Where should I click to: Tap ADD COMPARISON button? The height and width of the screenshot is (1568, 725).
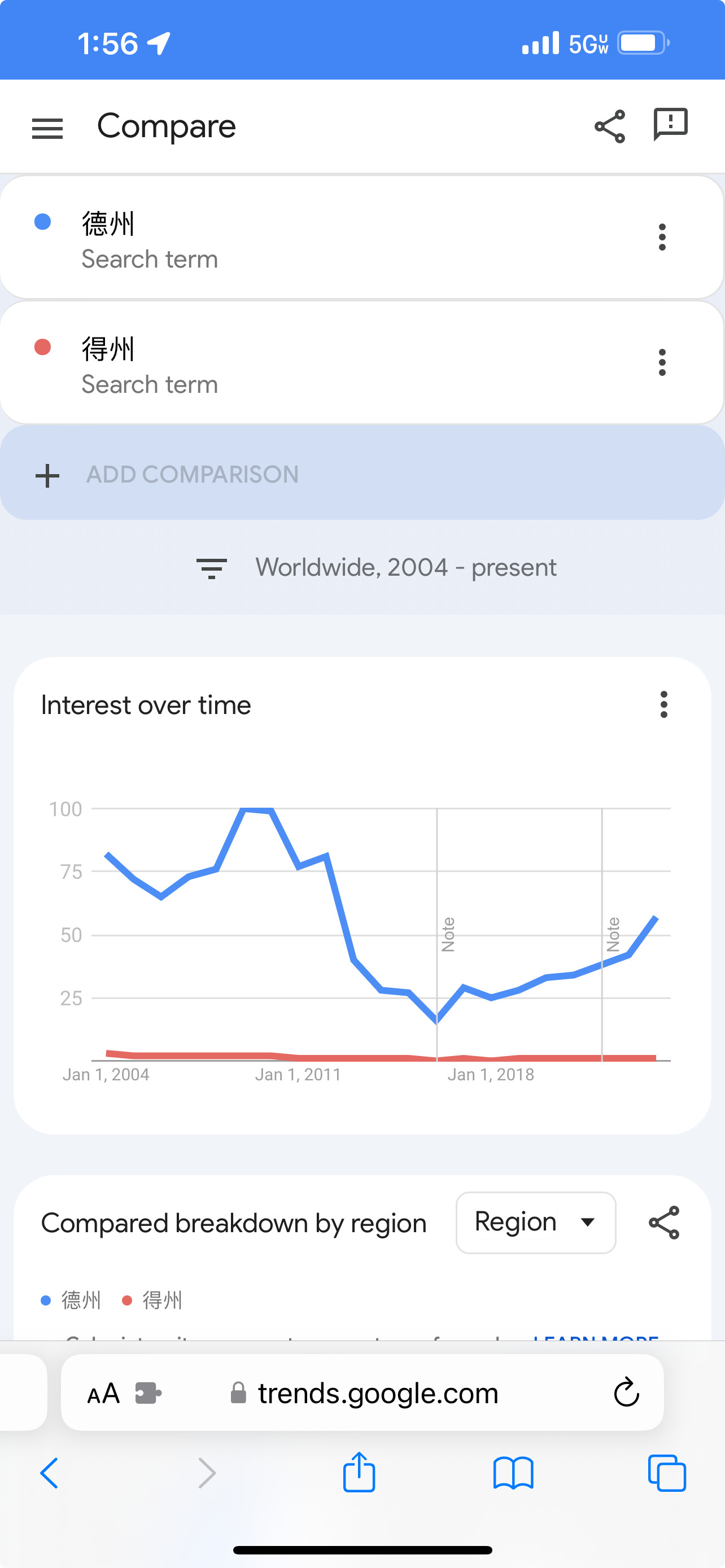(362, 473)
